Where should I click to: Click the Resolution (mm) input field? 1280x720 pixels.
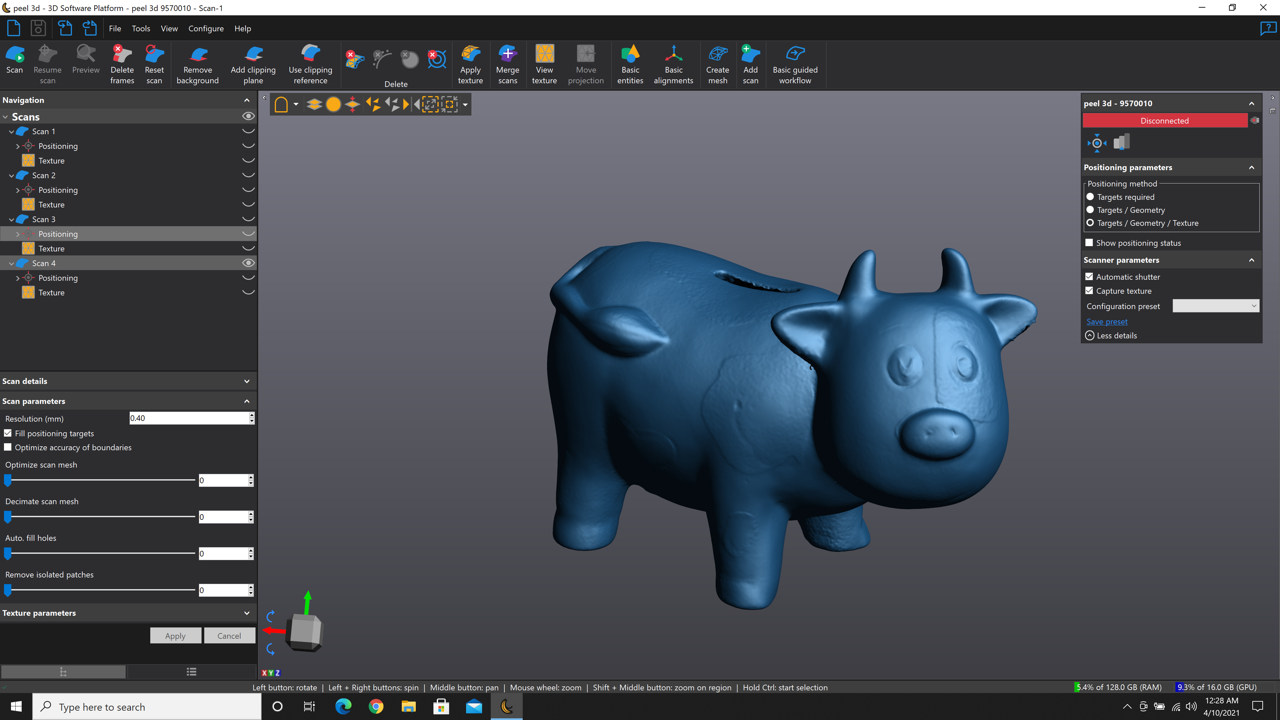click(x=188, y=418)
